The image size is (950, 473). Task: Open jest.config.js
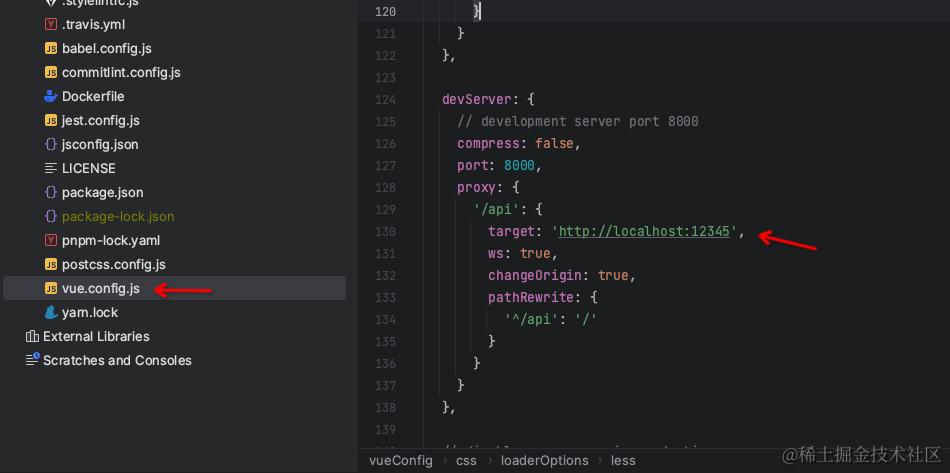point(101,121)
